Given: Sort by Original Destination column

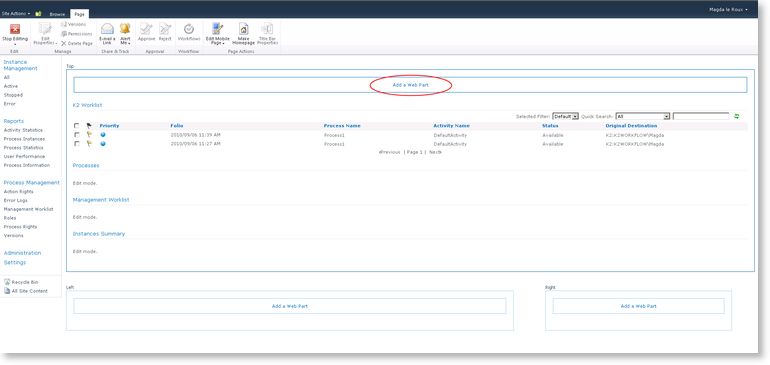Looking at the screenshot, I should coord(631,126).
